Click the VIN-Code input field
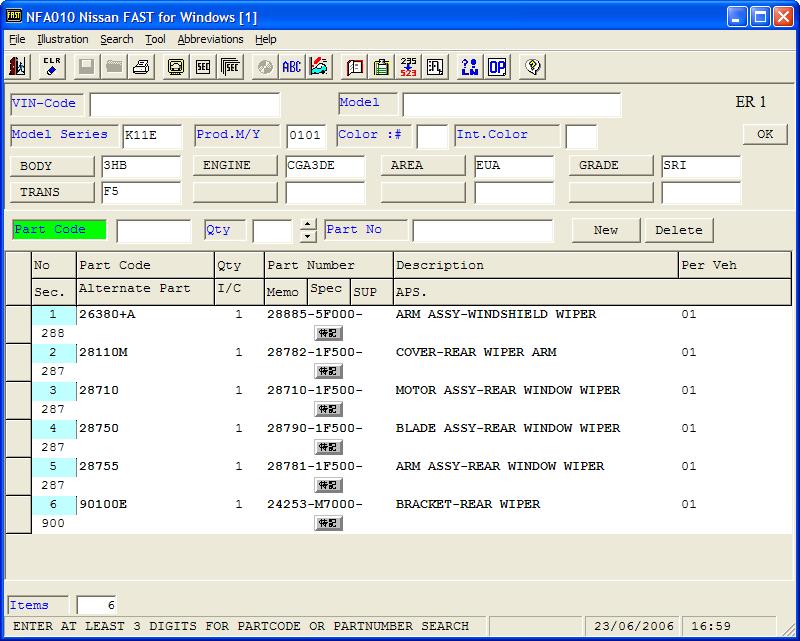This screenshot has height=641, width=800. pos(185,105)
